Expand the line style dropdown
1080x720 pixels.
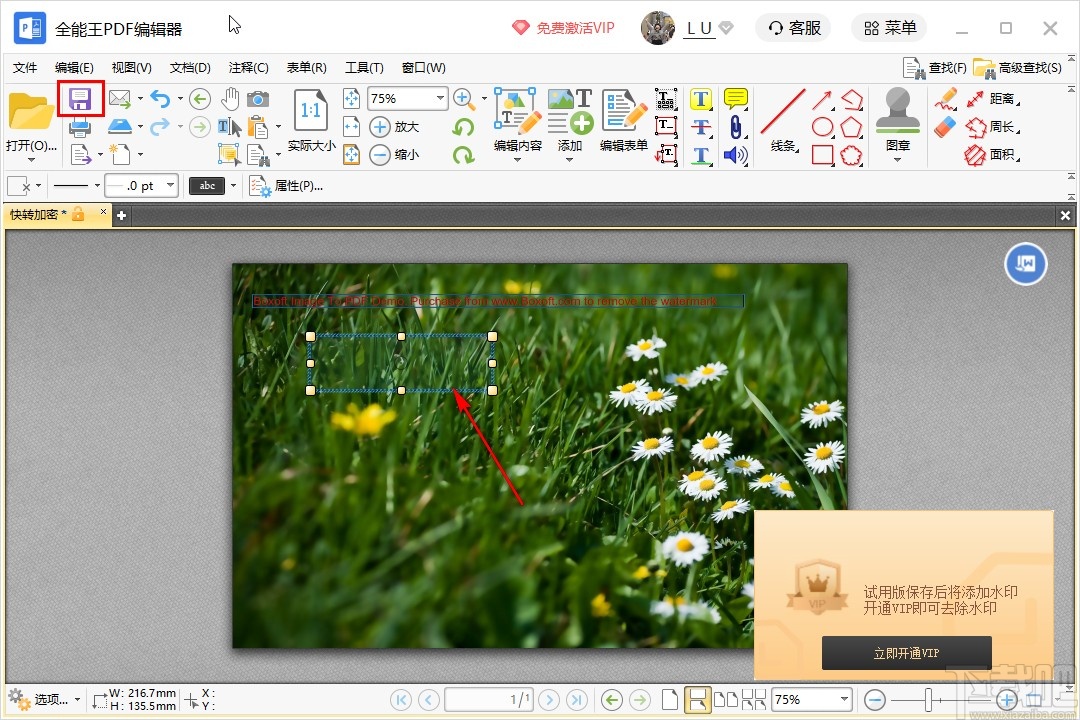coord(97,185)
